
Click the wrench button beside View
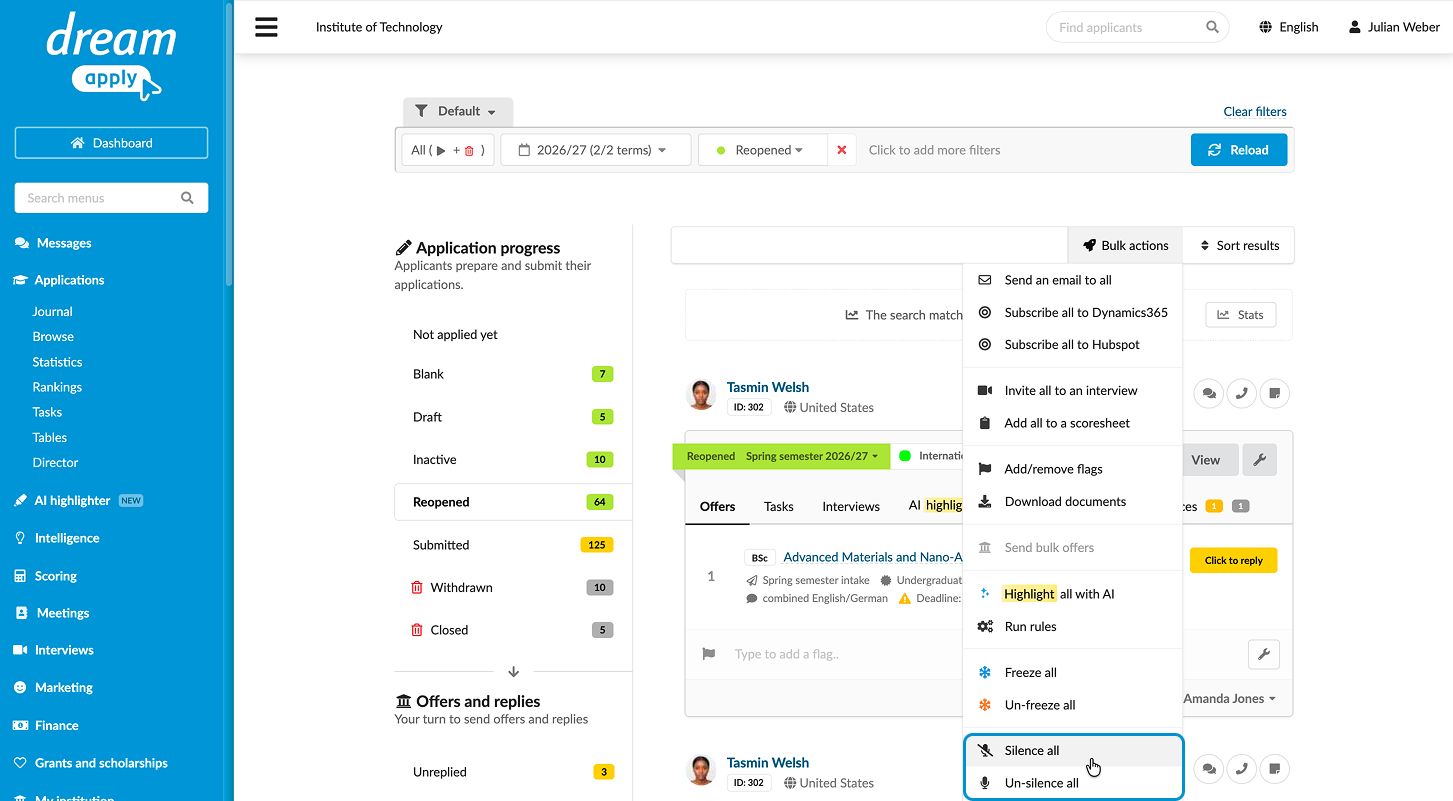pos(1260,460)
